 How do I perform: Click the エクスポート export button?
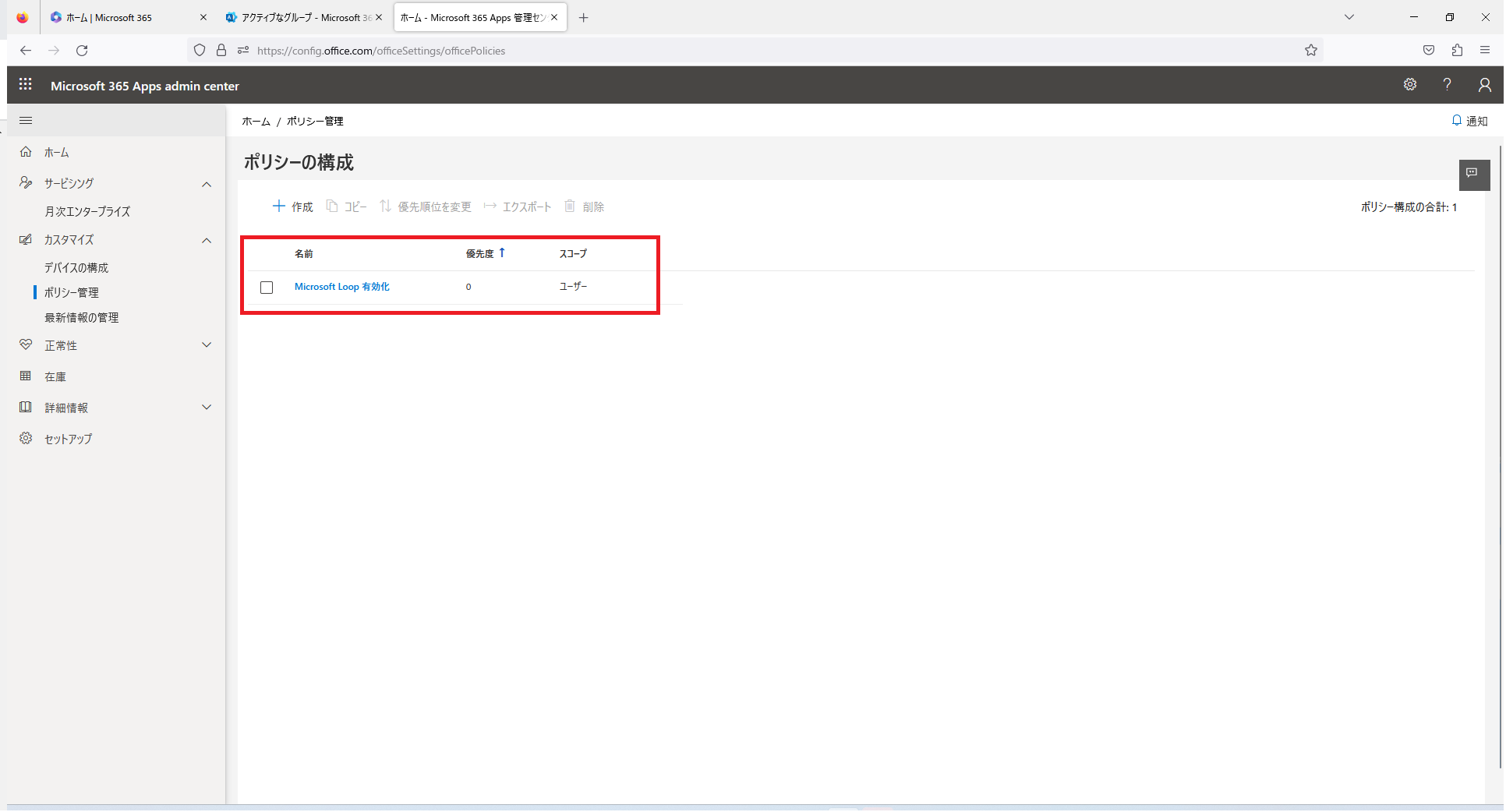click(x=518, y=207)
